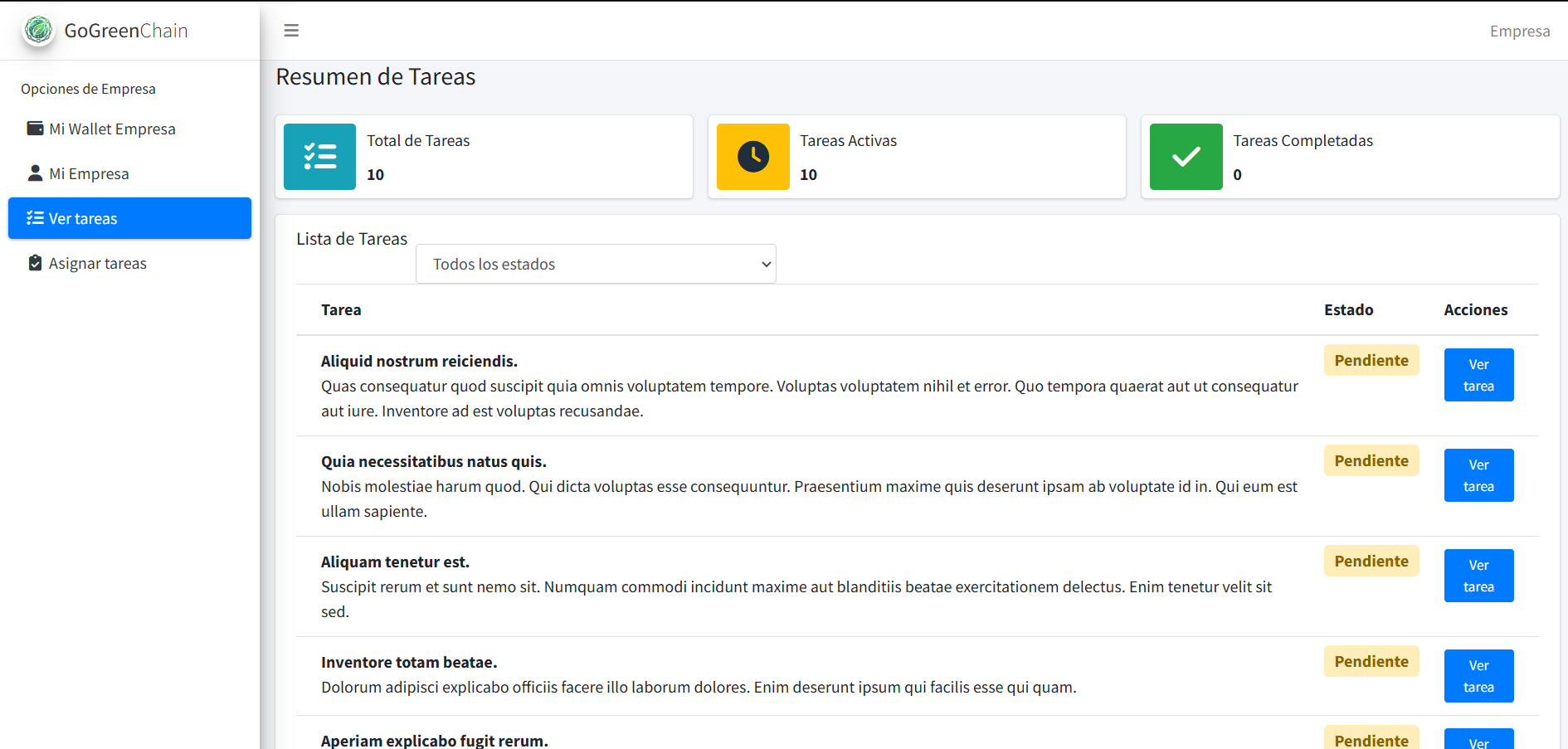1568x749 pixels.
Task: View task Aliquam tenetur est
Action: tap(1478, 576)
